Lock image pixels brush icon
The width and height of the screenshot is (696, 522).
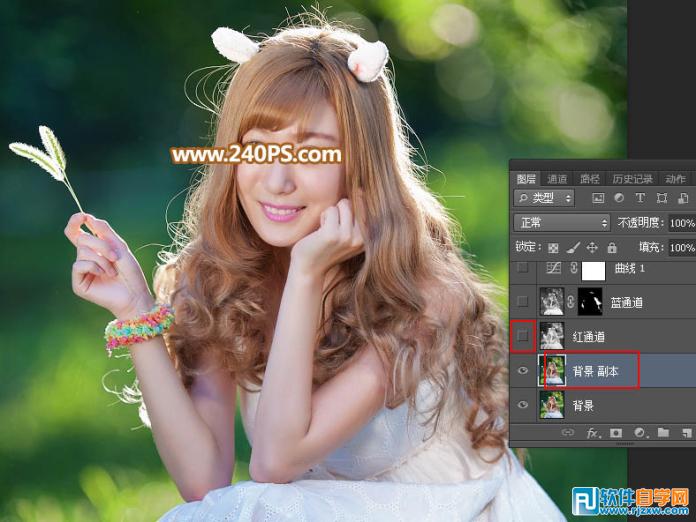573,247
